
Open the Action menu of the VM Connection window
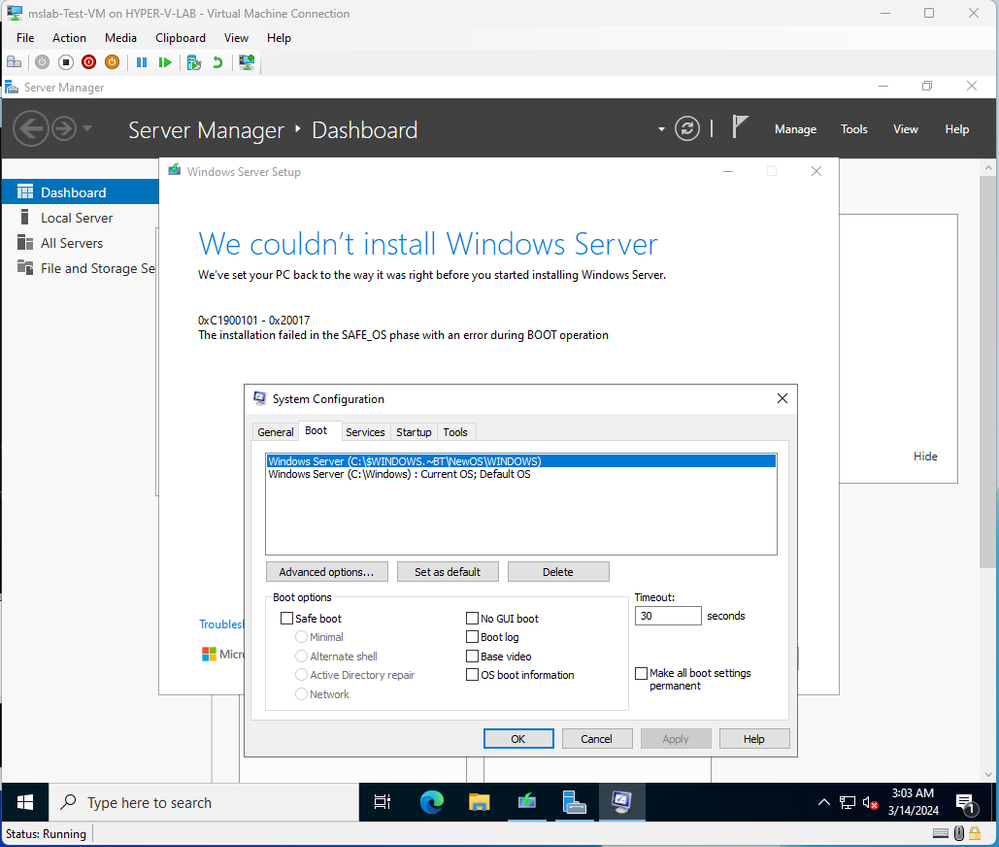[x=69, y=38]
